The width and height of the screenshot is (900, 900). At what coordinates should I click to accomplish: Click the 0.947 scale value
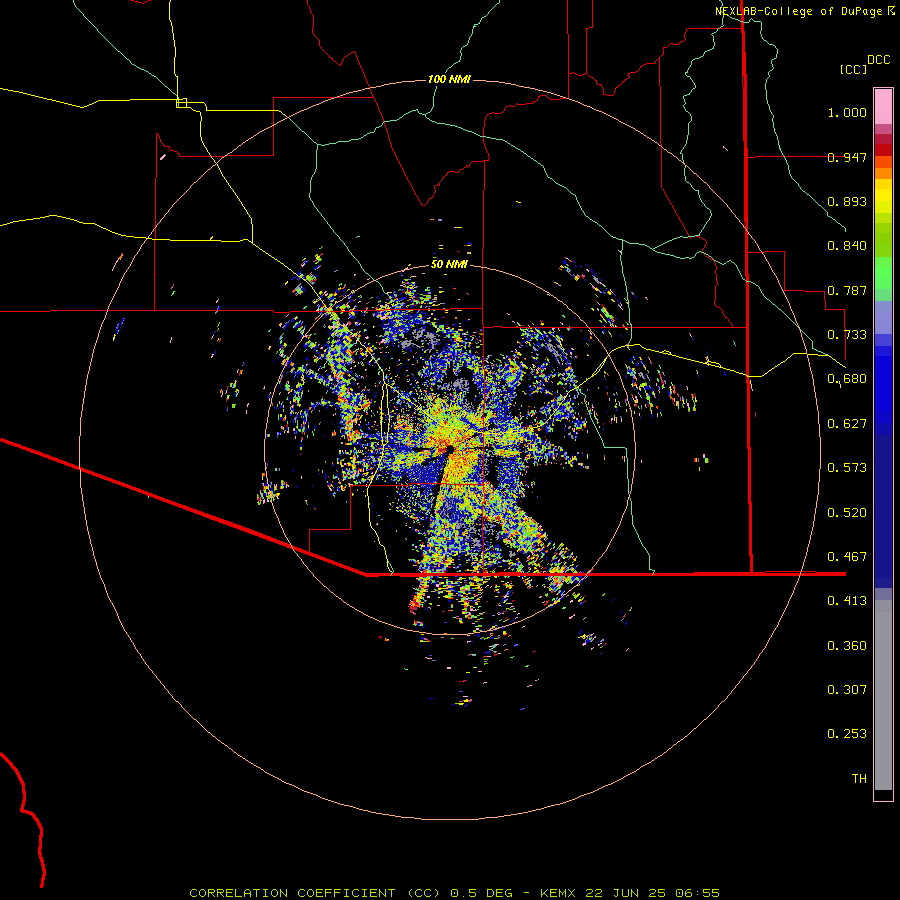tap(847, 157)
